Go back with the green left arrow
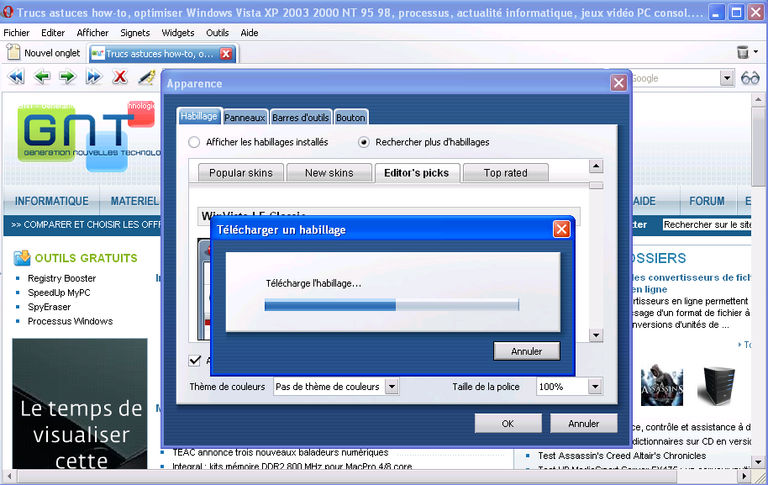 pos(42,77)
